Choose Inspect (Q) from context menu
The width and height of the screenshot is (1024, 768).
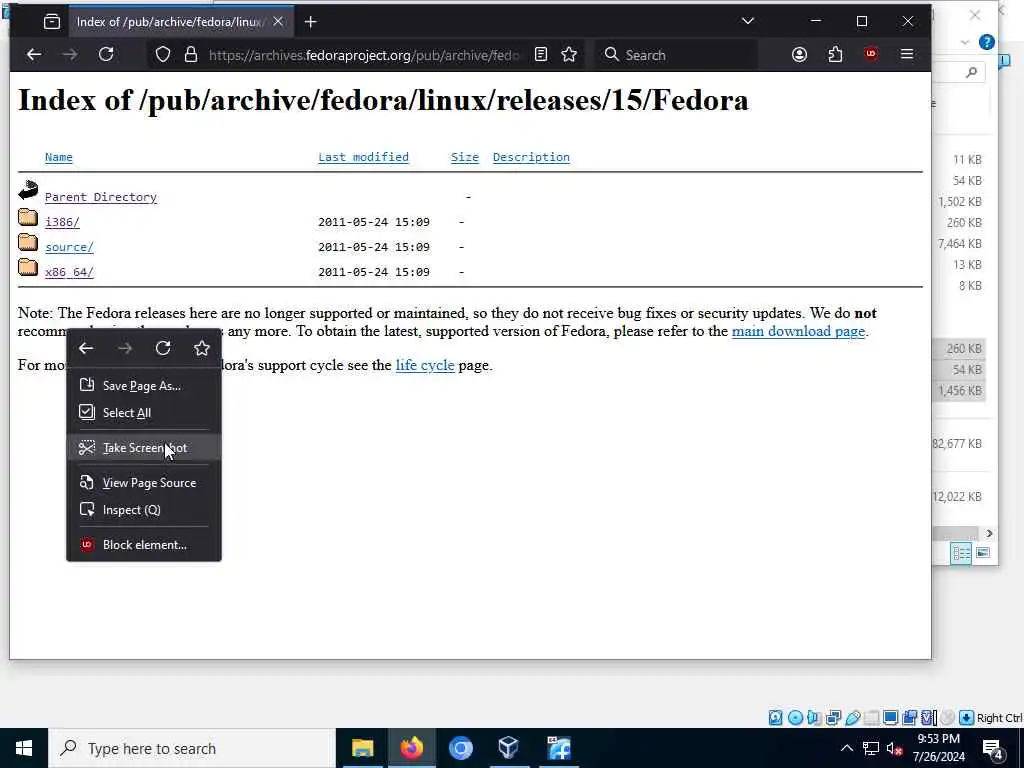[144, 510]
